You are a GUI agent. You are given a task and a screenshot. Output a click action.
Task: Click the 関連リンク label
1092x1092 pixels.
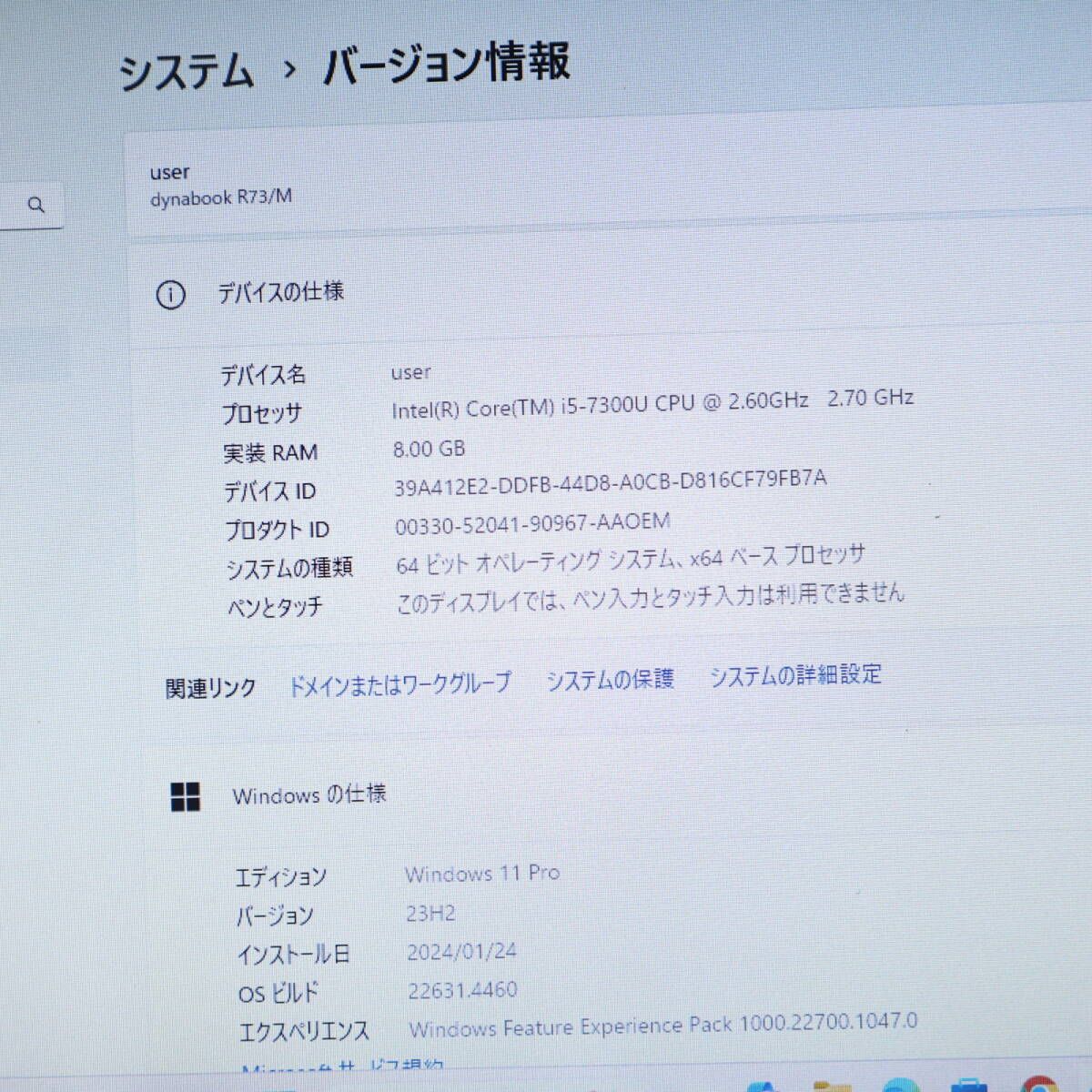211,688
